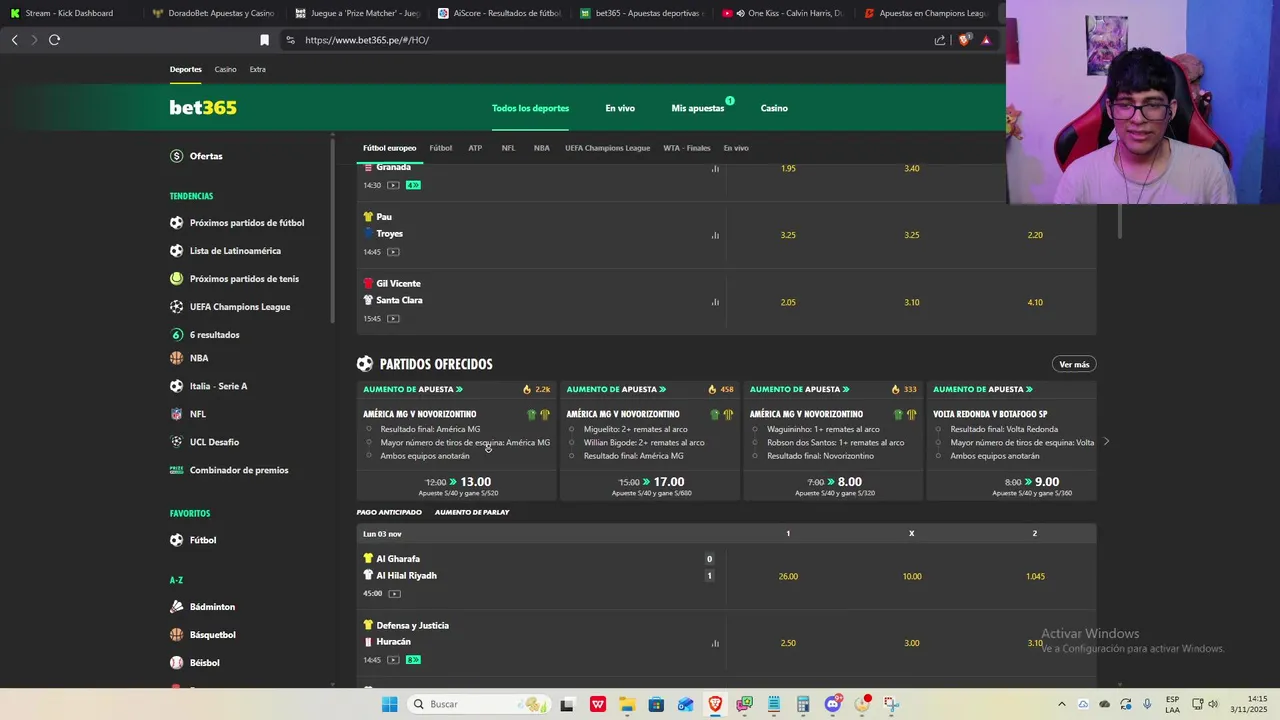
Task: Open File Explorer from the taskbar
Action: 626,704
